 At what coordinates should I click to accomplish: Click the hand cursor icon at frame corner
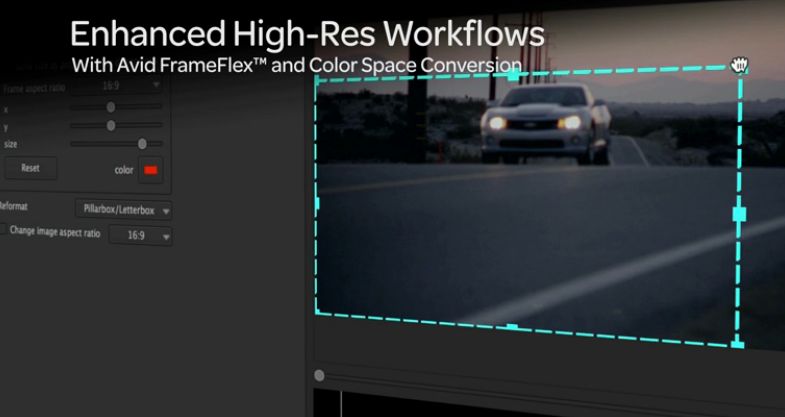[739, 65]
